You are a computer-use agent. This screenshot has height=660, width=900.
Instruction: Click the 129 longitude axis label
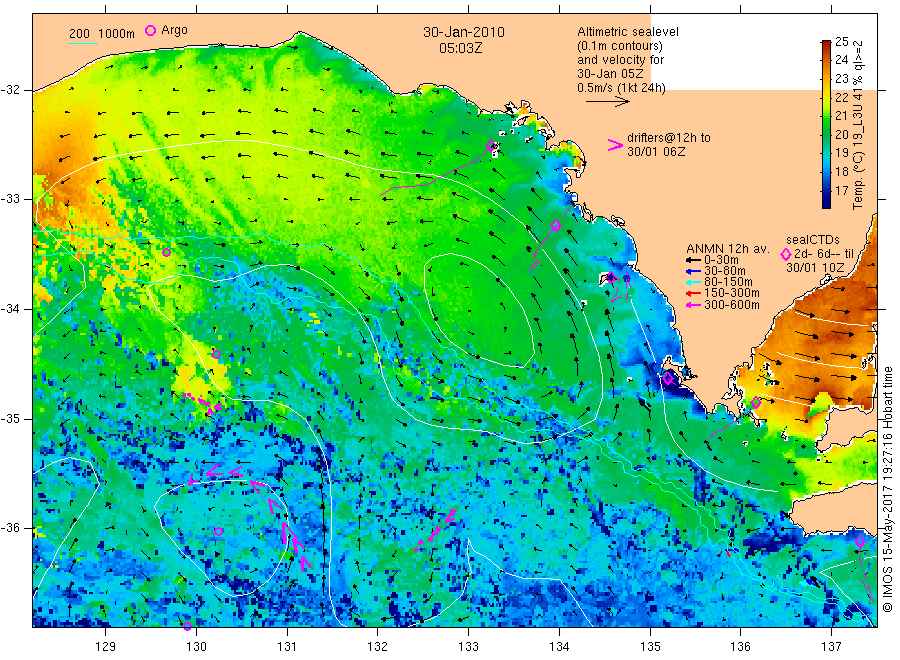coord(105,647)
